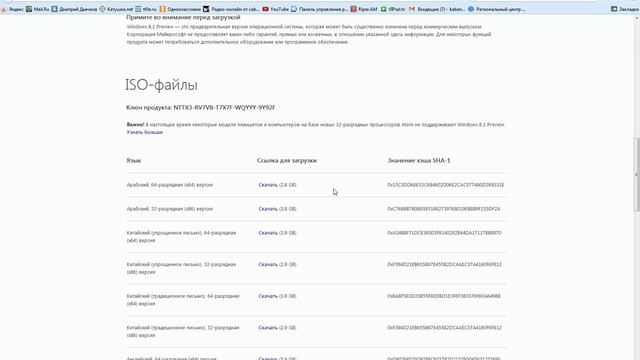Open the Riper.AM bookmark
Viewport: 640px width, 360px height.
364,9
